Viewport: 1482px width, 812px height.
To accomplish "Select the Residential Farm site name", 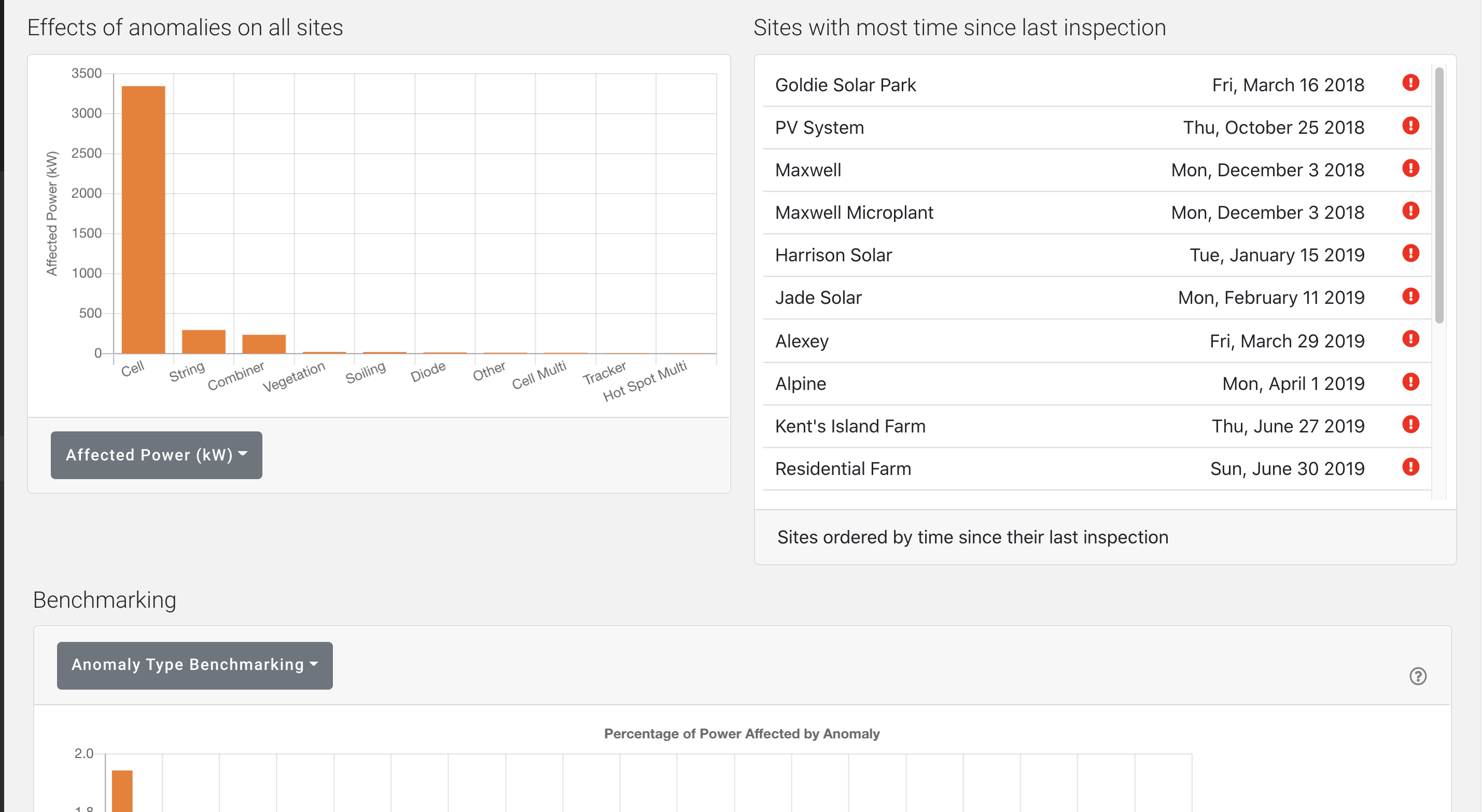I will click(843, 469).
